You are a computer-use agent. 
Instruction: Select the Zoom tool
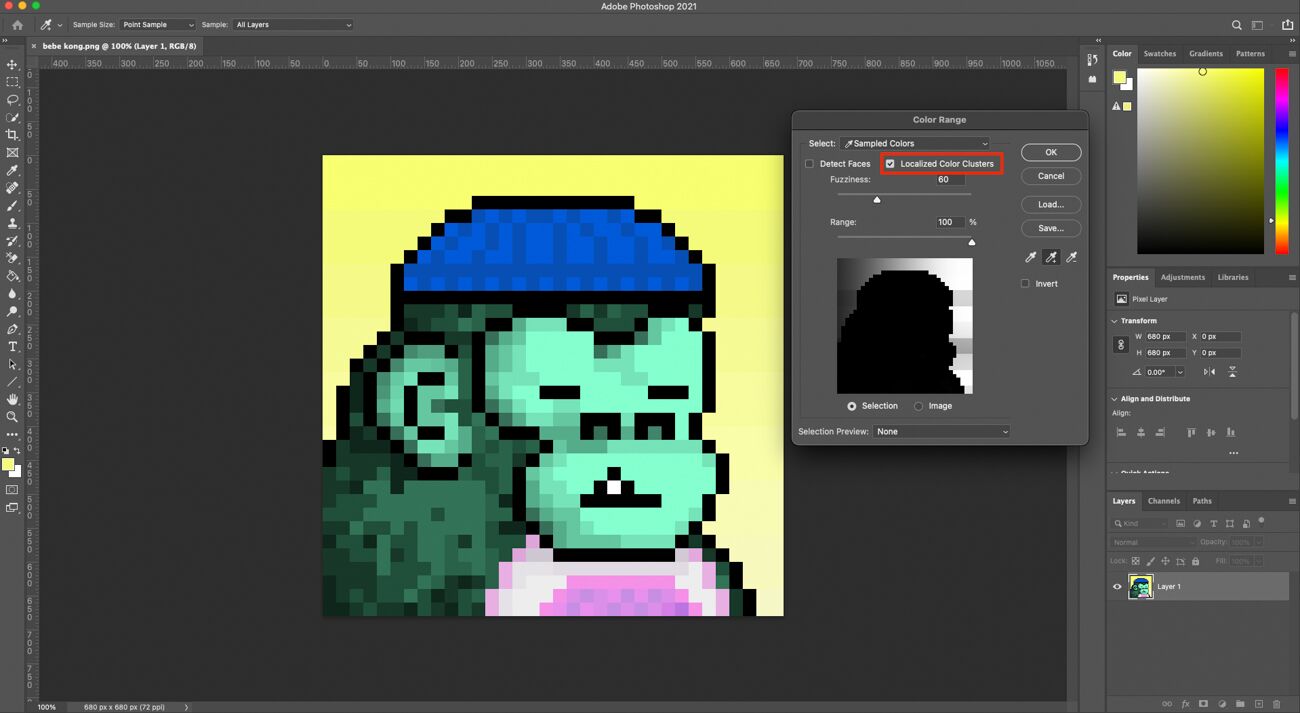click(x=12, y=418)
